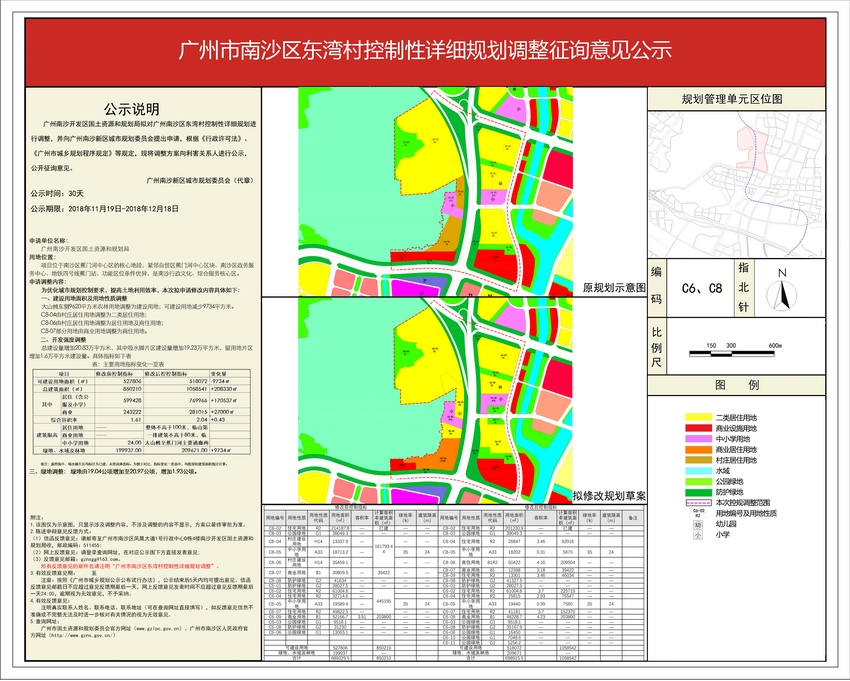The height and width of the screenshot is (681, 850).
Task: Click the 中小学用地 legend label
Action: pos(733,439)
